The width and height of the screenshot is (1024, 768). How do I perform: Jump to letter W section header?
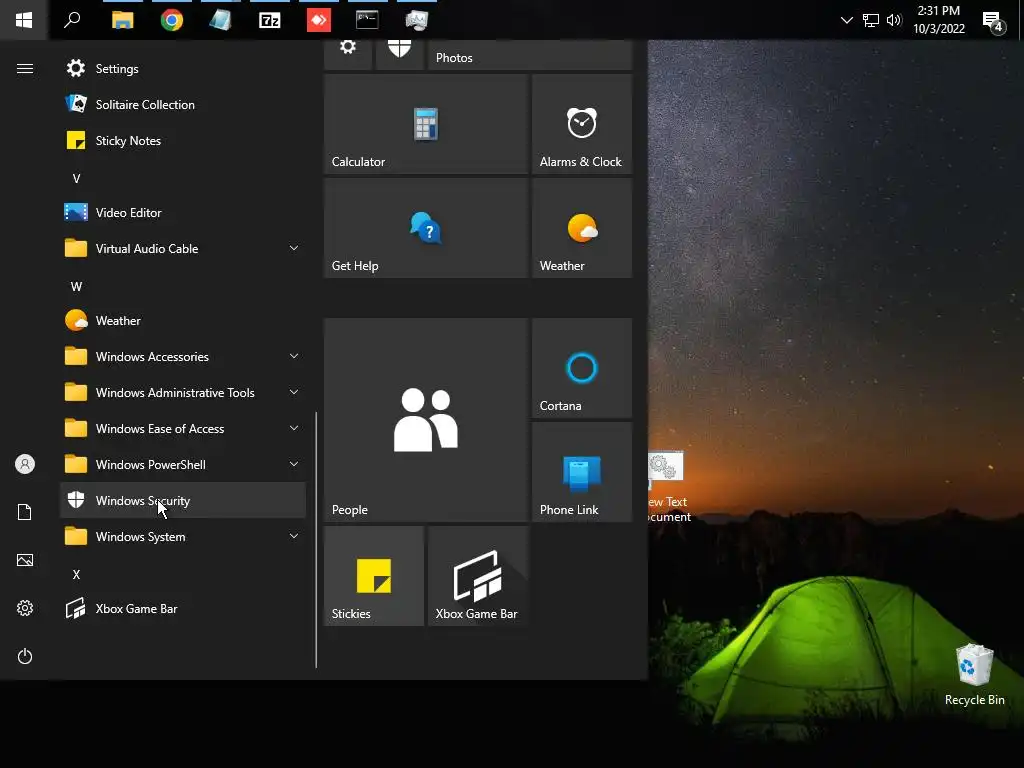point(76,287)
